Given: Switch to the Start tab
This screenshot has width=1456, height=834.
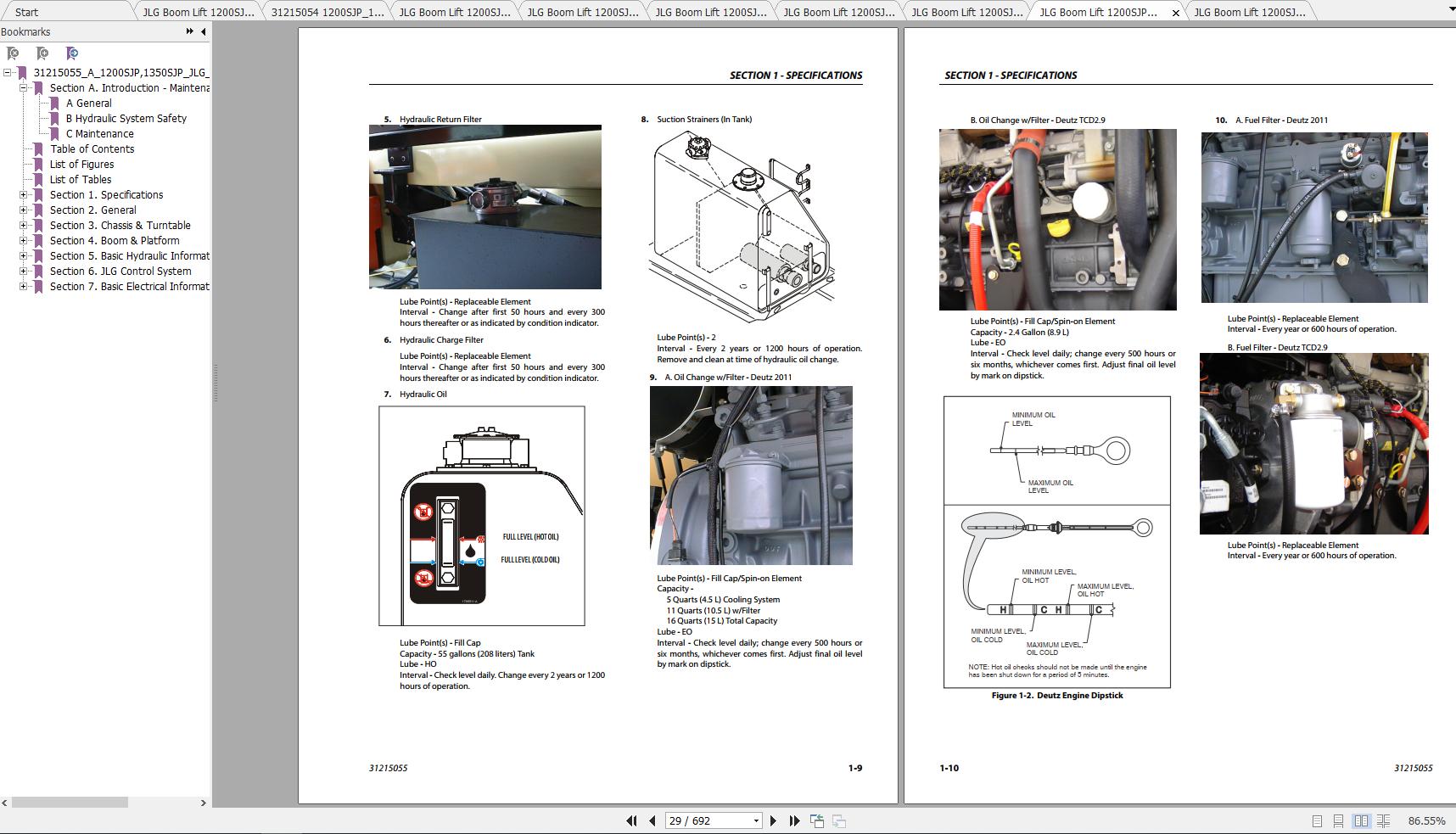Looking at the screenshot, I should 26,12.
